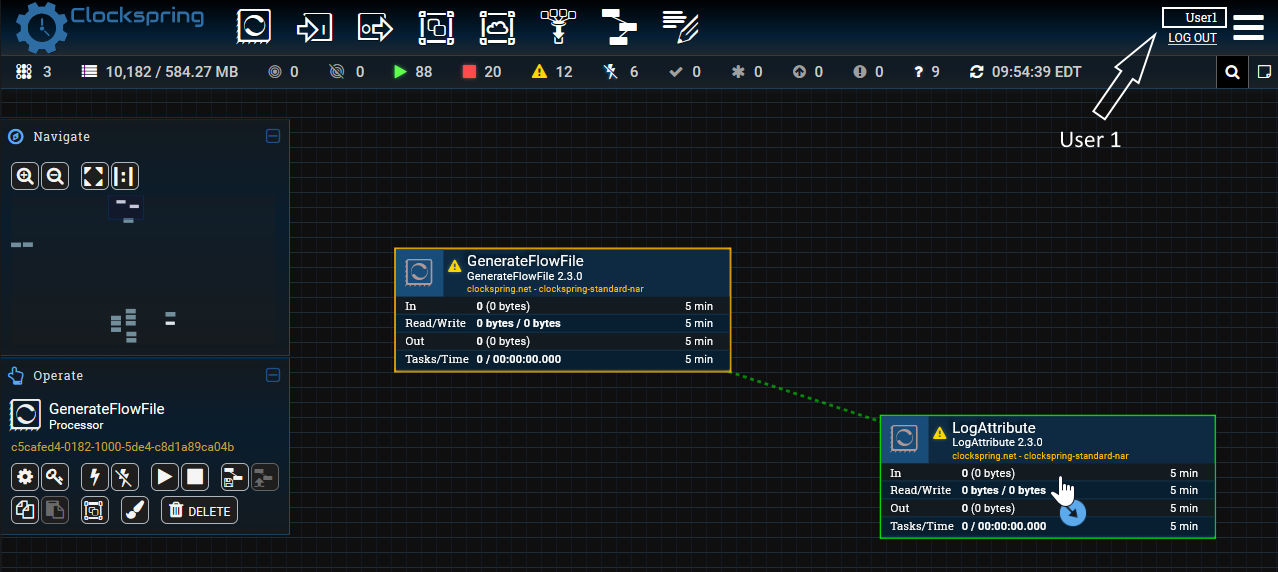This screenshot has height=572, width=1278.
Task: Click the Clockspring logo
Action: [110, 27]
